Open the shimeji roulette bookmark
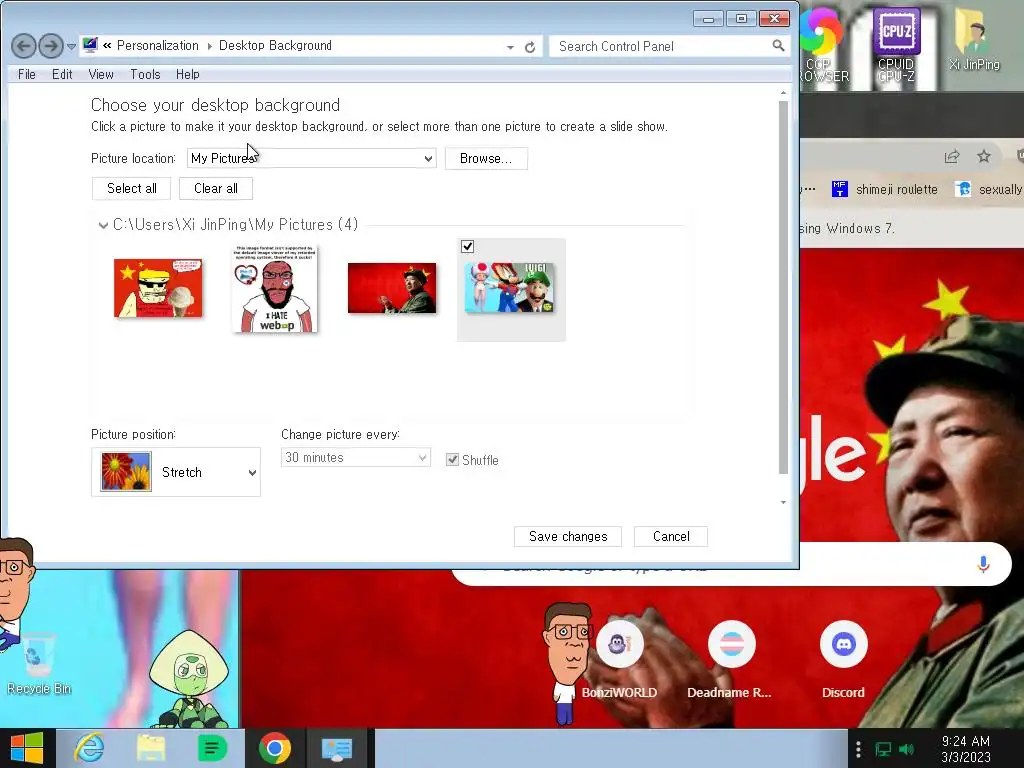 click(884, 189)
